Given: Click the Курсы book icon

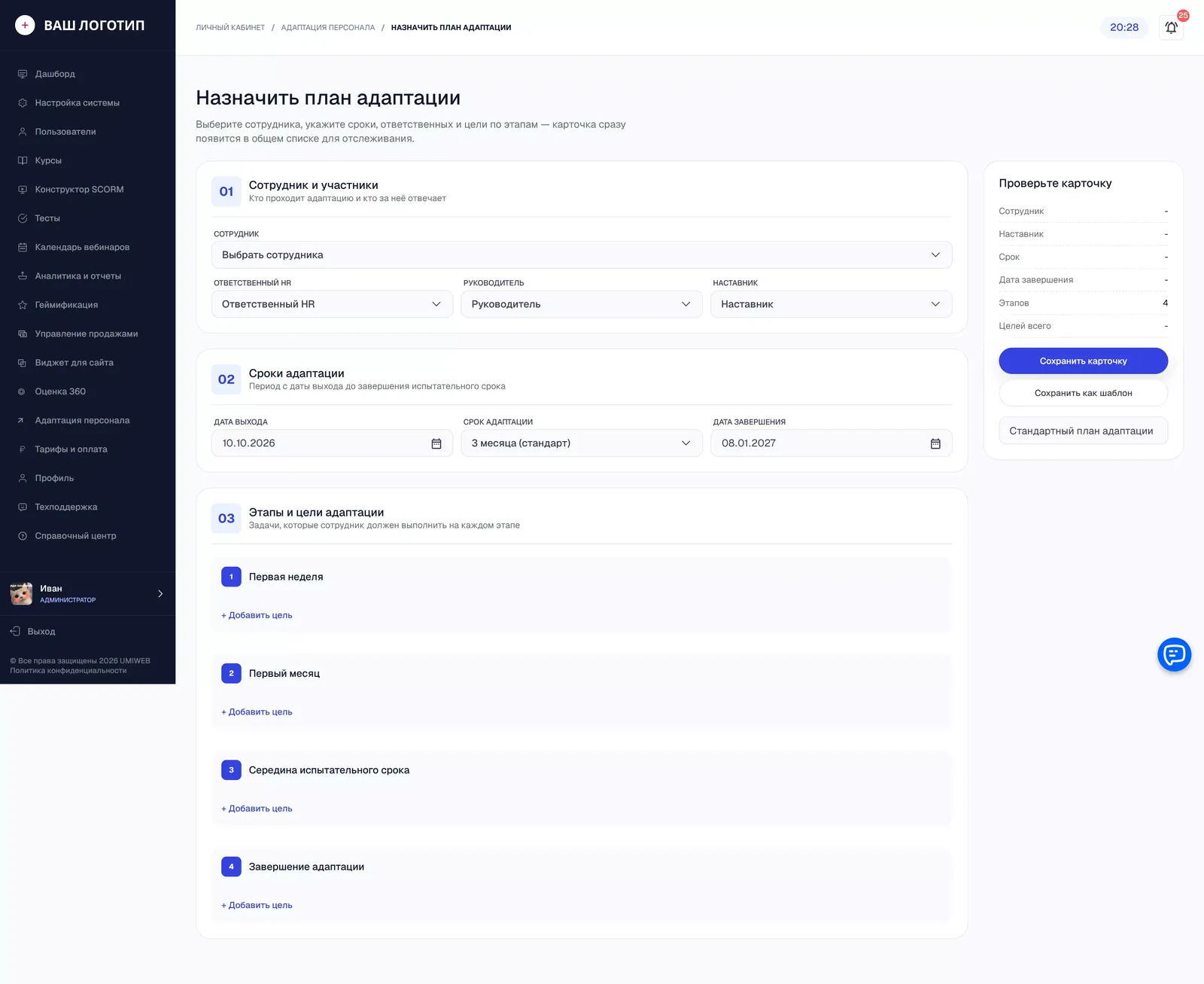Looking at the screenshot, I should [23, 160].
